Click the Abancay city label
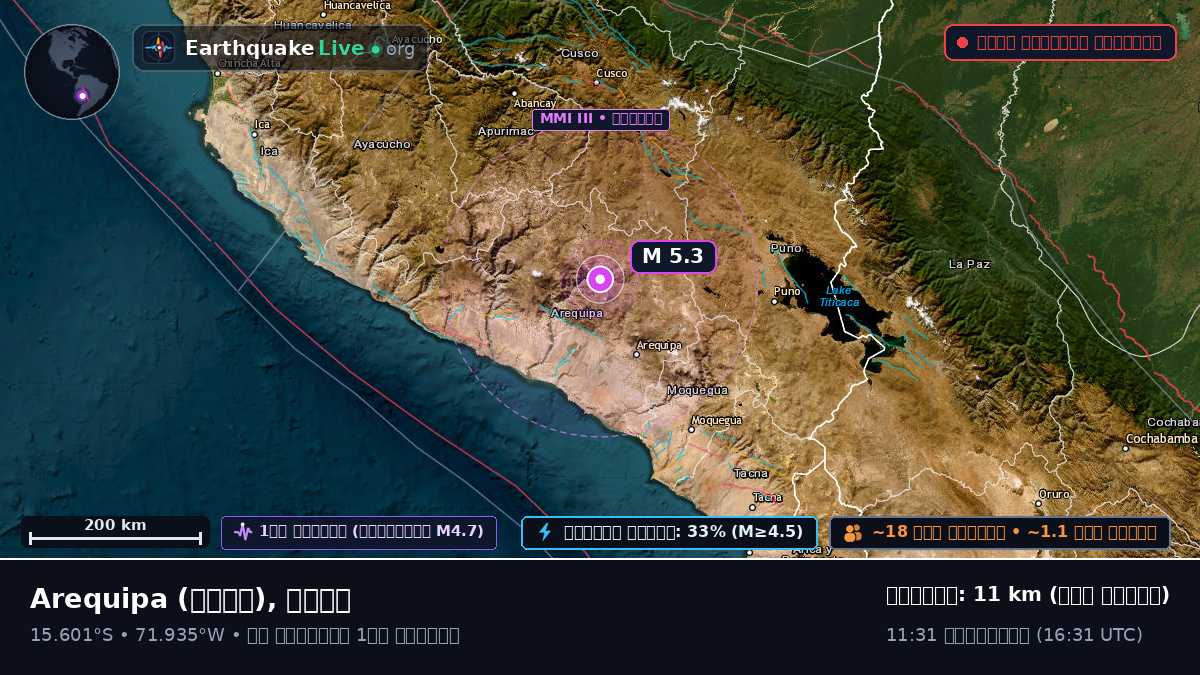 click(534, 103)
